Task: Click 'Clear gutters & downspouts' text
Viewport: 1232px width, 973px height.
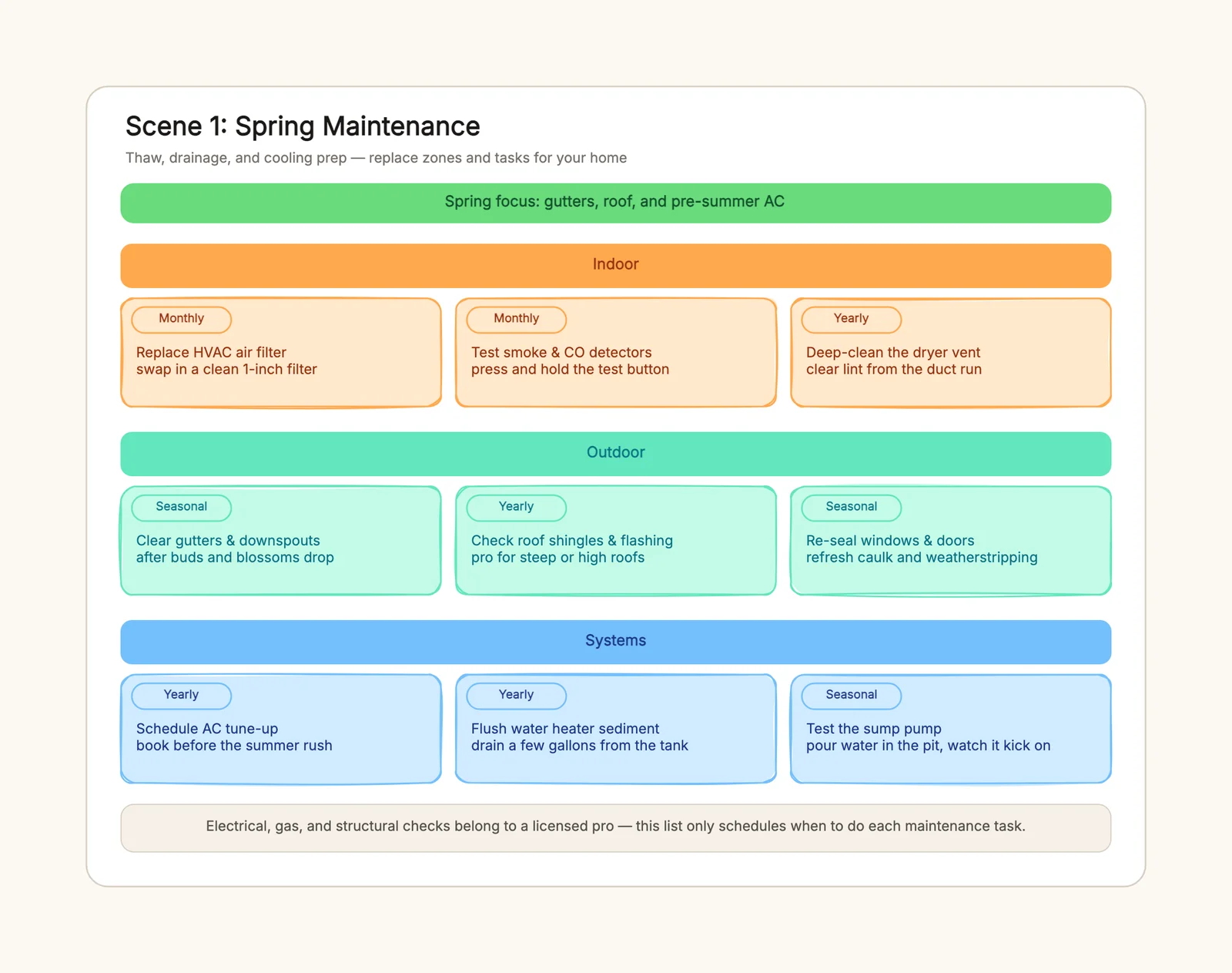Action: 228,540
